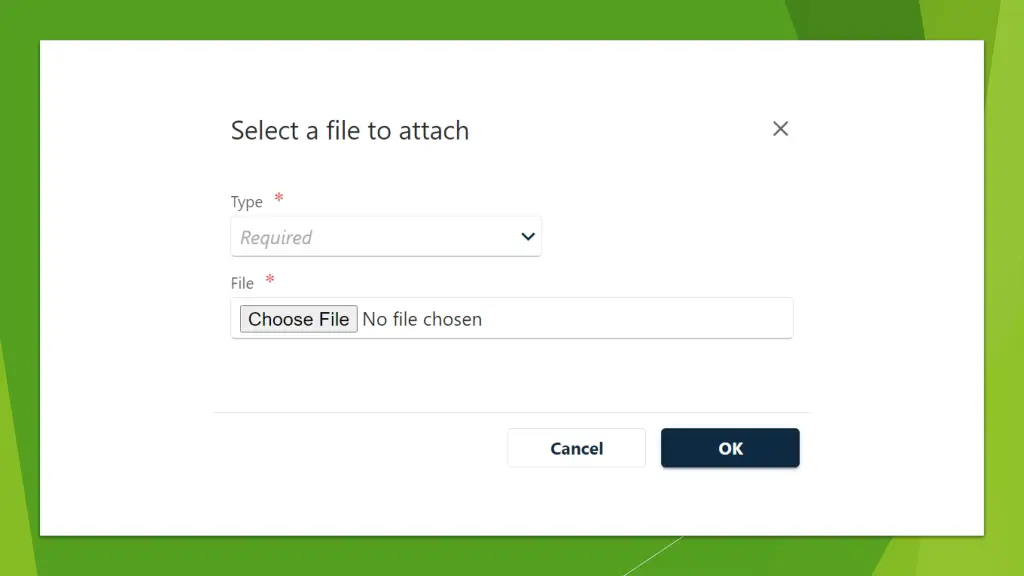Click the red asterisk beside File

click(x=270, y=281)
